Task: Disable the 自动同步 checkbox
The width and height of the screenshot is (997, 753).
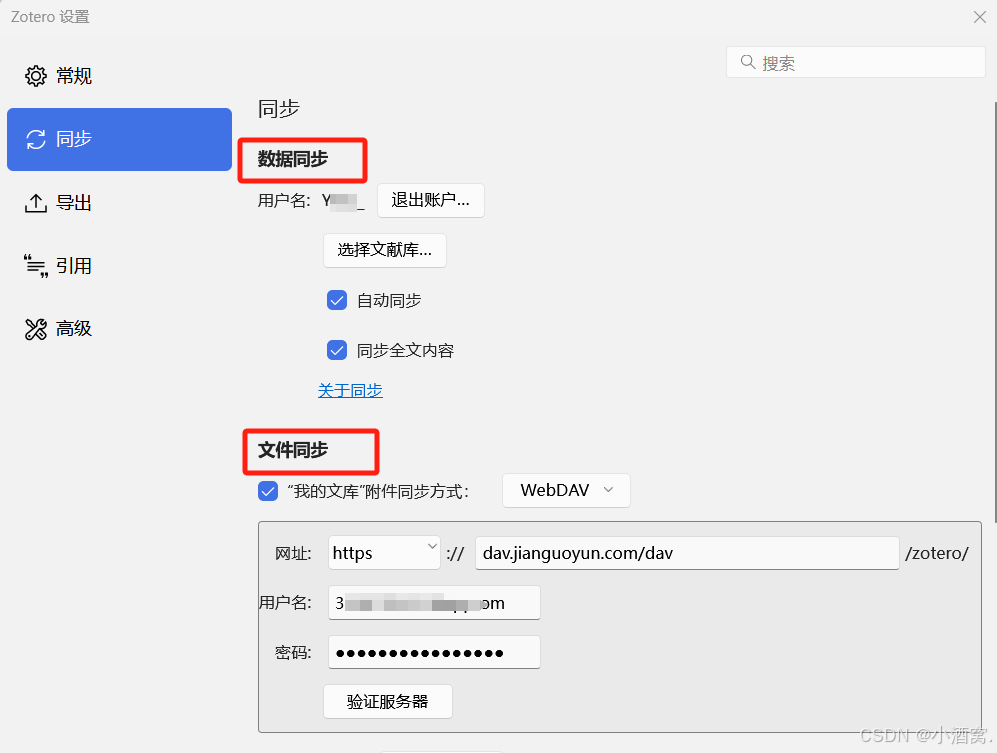Action: click(x=337, y=300)
